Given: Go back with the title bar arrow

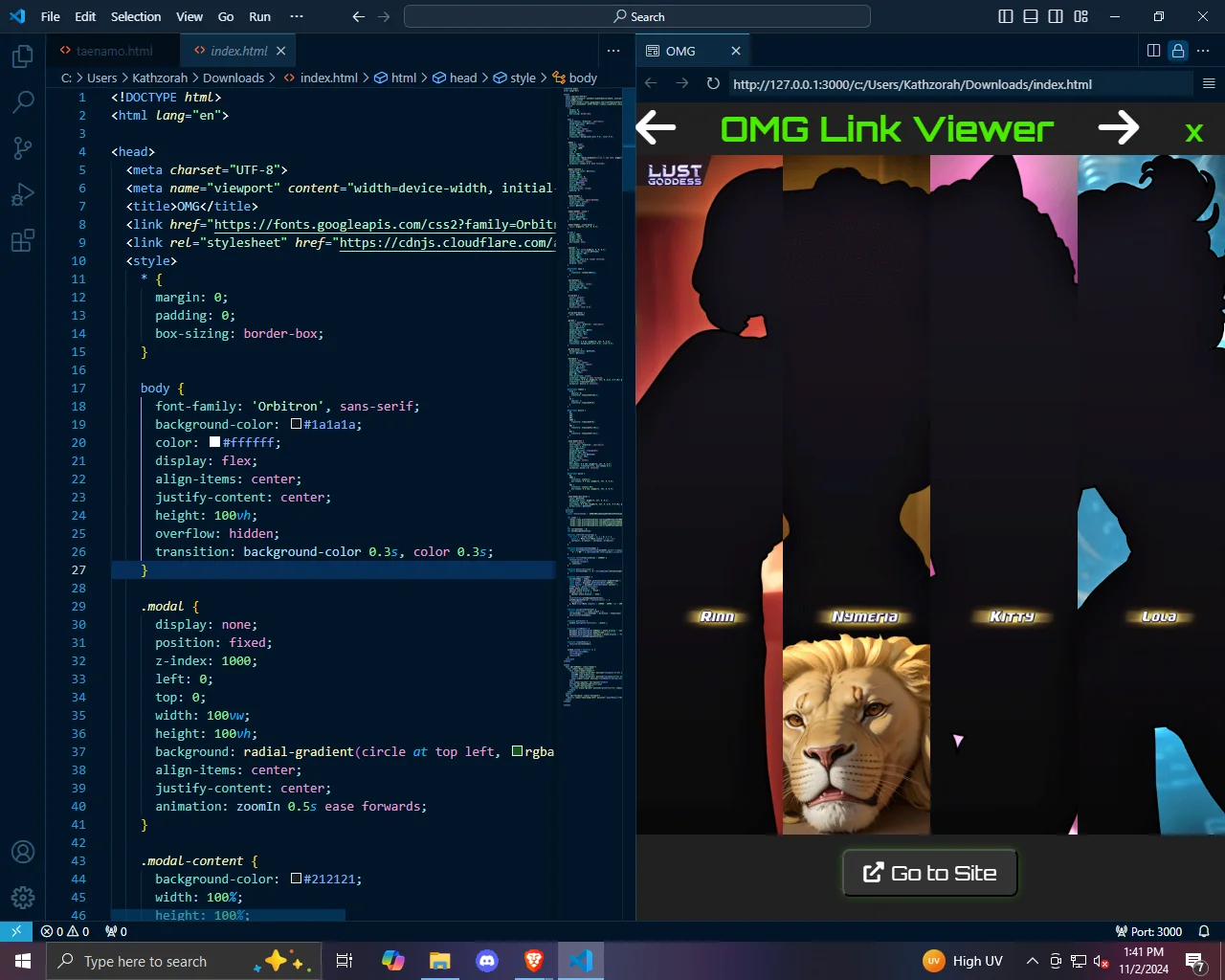Looking at the screenshot, I should pos(359,16).
